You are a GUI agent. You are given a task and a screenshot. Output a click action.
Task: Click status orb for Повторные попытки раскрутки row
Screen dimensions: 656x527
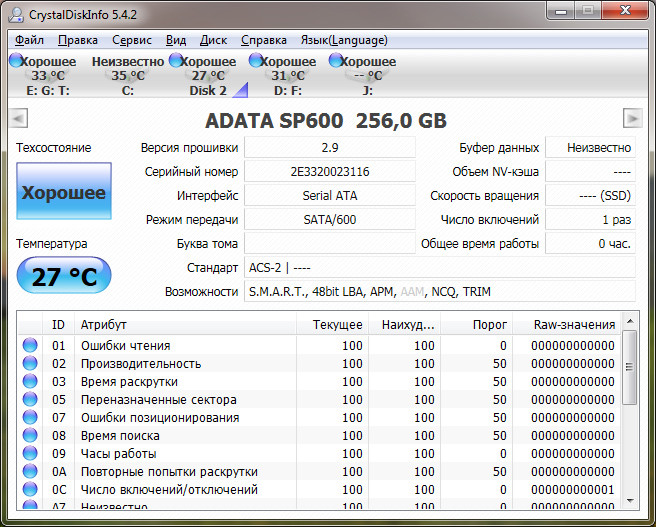[30, 471]
